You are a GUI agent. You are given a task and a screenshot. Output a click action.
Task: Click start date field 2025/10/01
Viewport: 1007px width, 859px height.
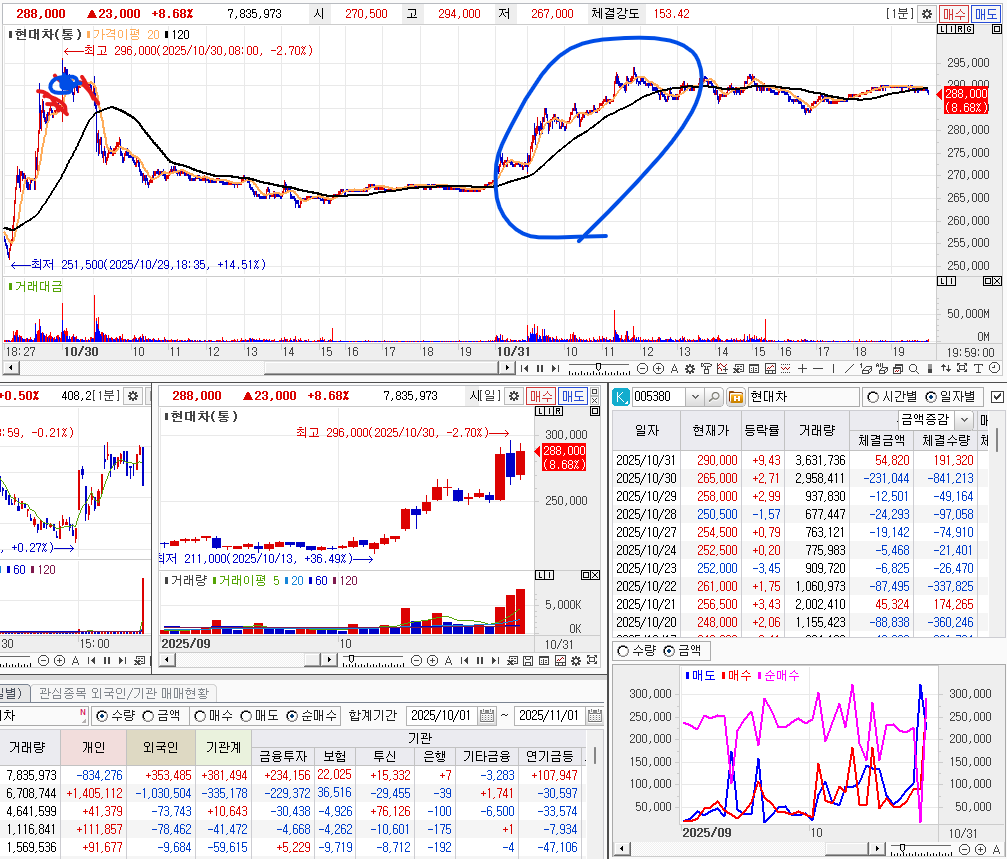coord(442,715)
